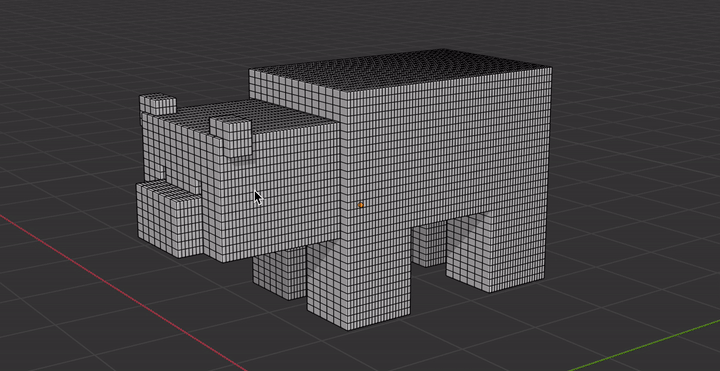Click the small horn cube on the snout tip

click(158, 104)
